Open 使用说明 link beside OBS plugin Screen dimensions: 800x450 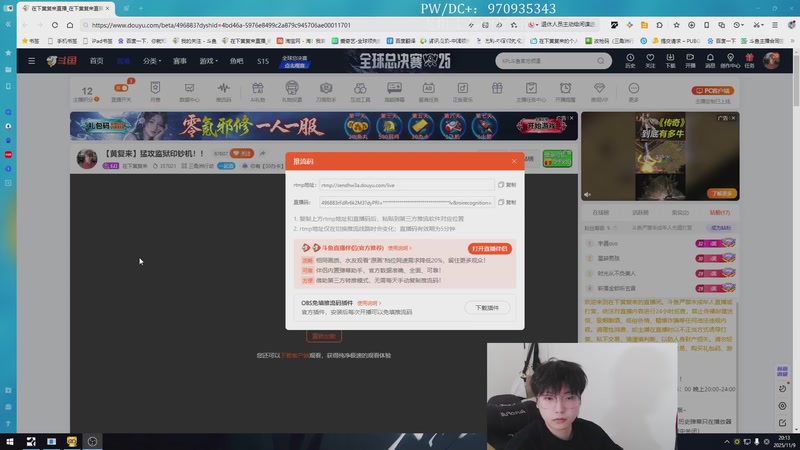point(368,303)
